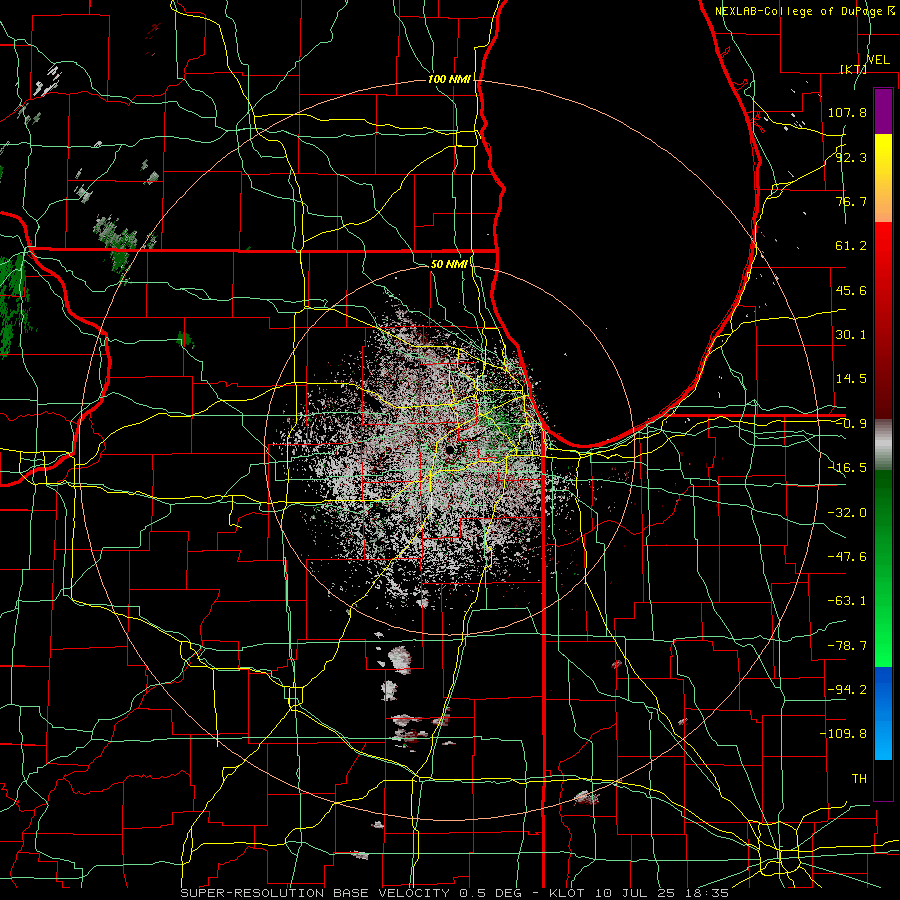The width and height of the screenshot is (900, 900).
Task: Click the -78.7 scale value
Action: pyautogui.click(x=847, y=646)
